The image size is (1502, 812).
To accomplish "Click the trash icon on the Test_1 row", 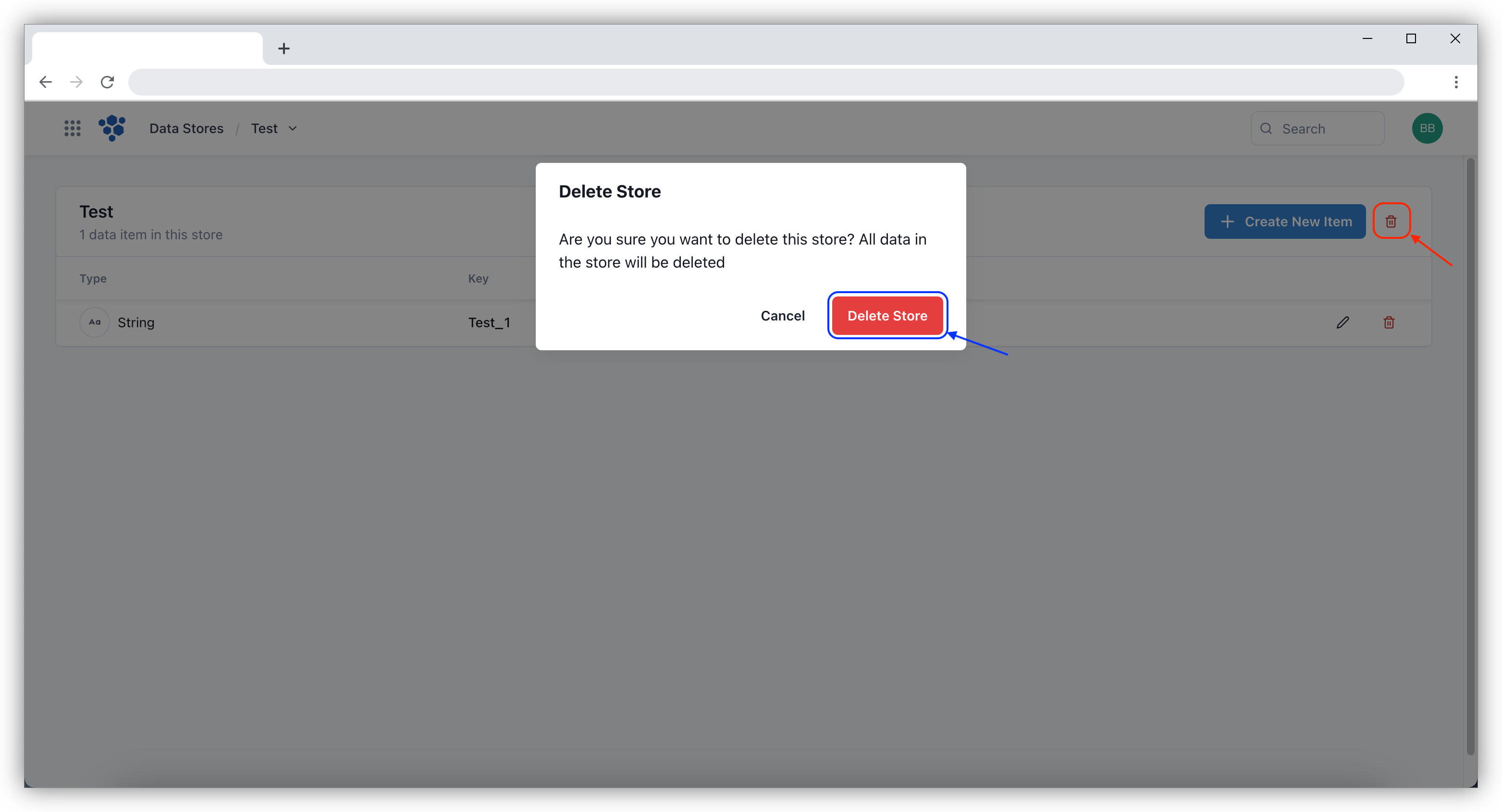I will [1388, 322].
